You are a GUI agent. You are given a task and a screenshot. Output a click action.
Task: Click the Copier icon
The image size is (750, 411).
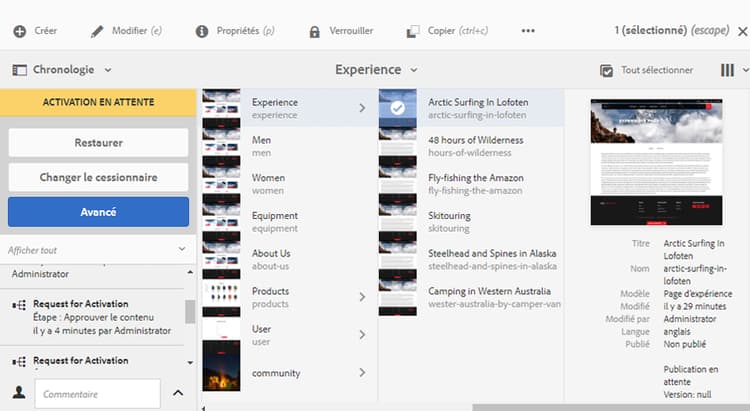412,32
